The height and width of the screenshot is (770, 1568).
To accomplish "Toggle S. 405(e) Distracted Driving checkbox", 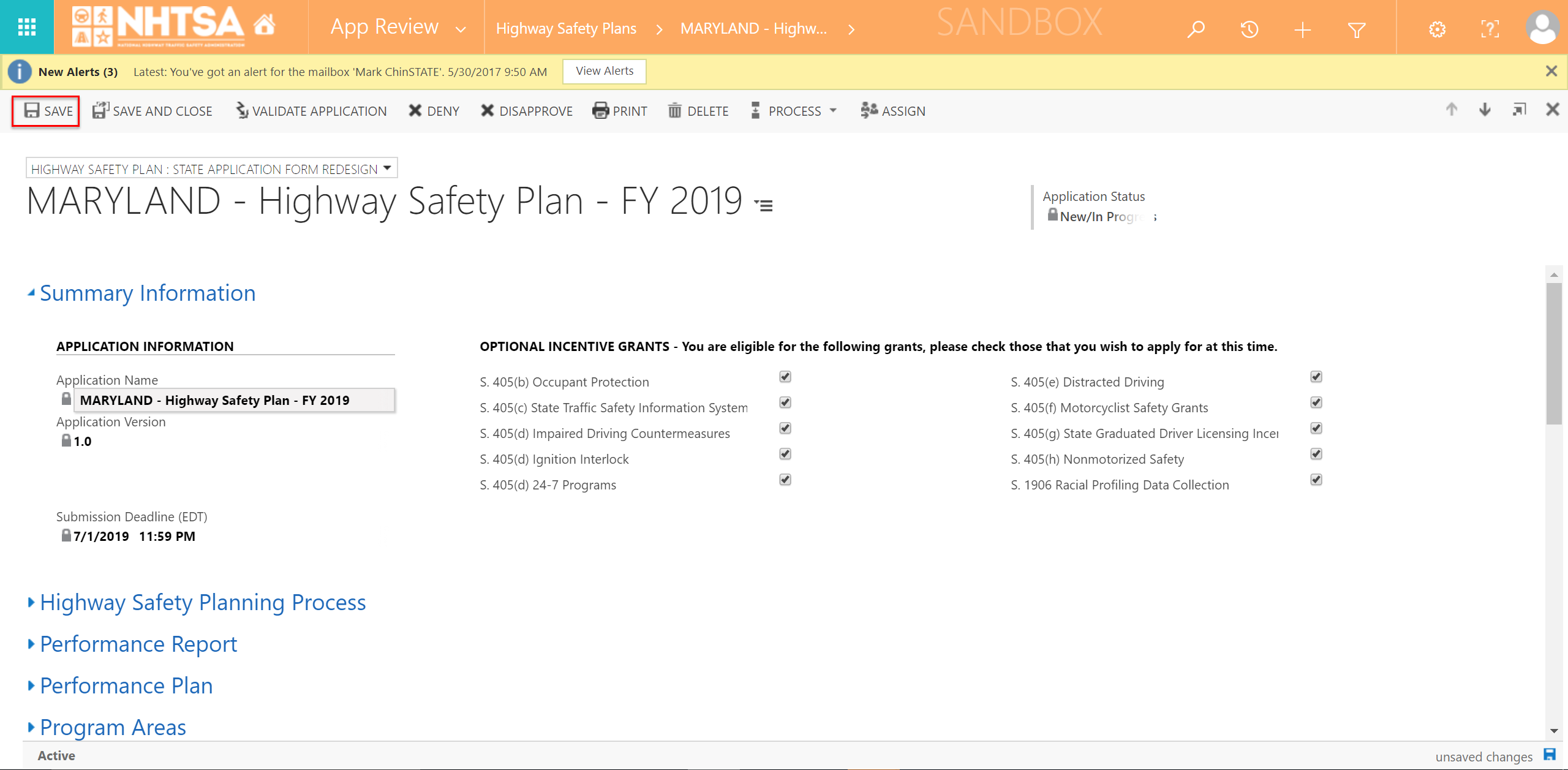I will pos(1316,377).
